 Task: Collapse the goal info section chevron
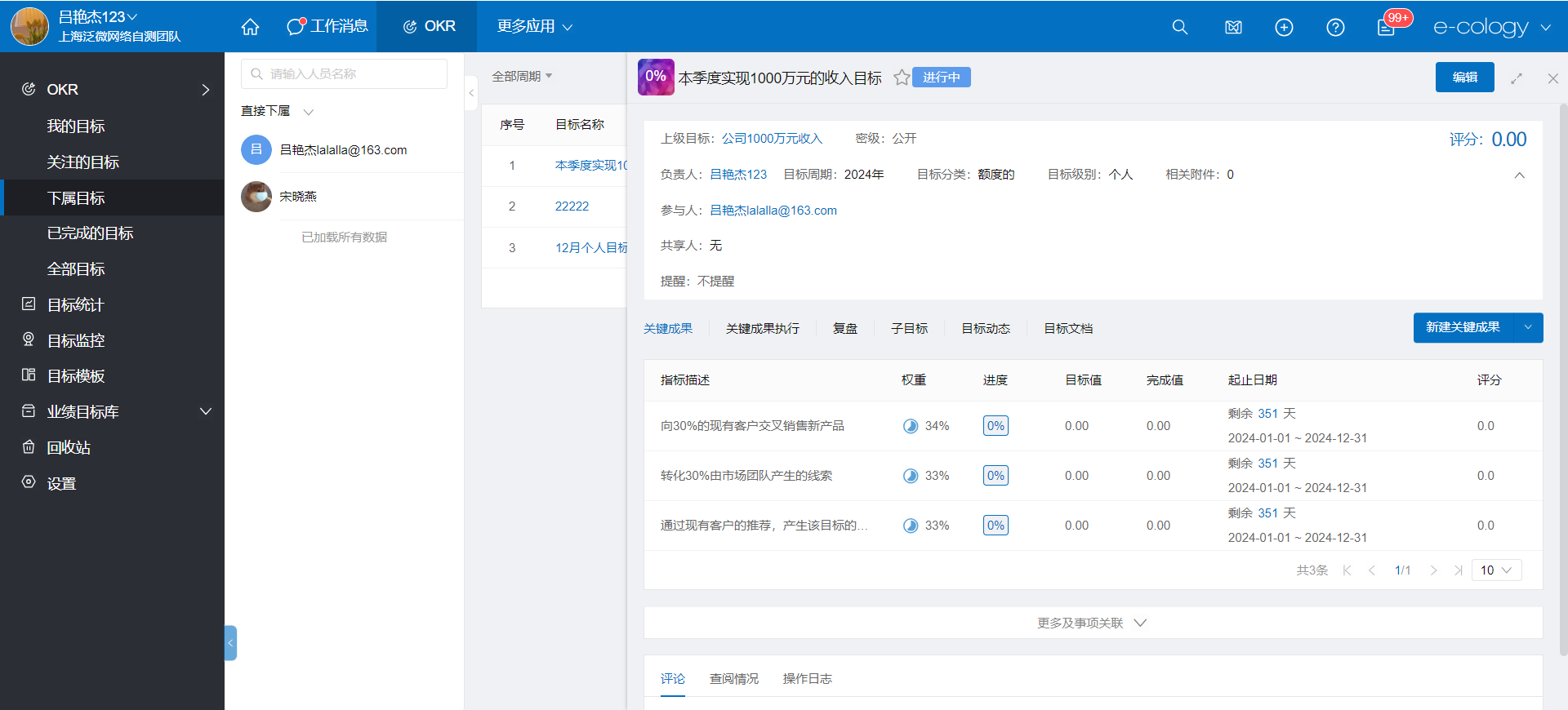click(1519, 175)
